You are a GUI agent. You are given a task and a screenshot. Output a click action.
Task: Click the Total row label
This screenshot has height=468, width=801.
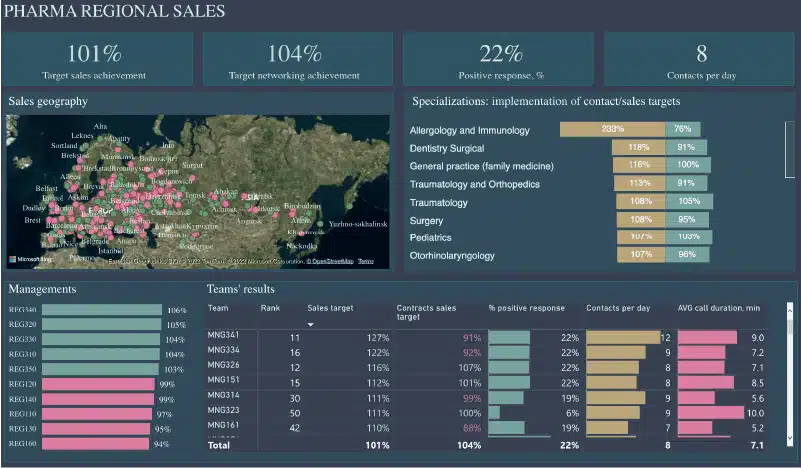(x=219, y=445)
